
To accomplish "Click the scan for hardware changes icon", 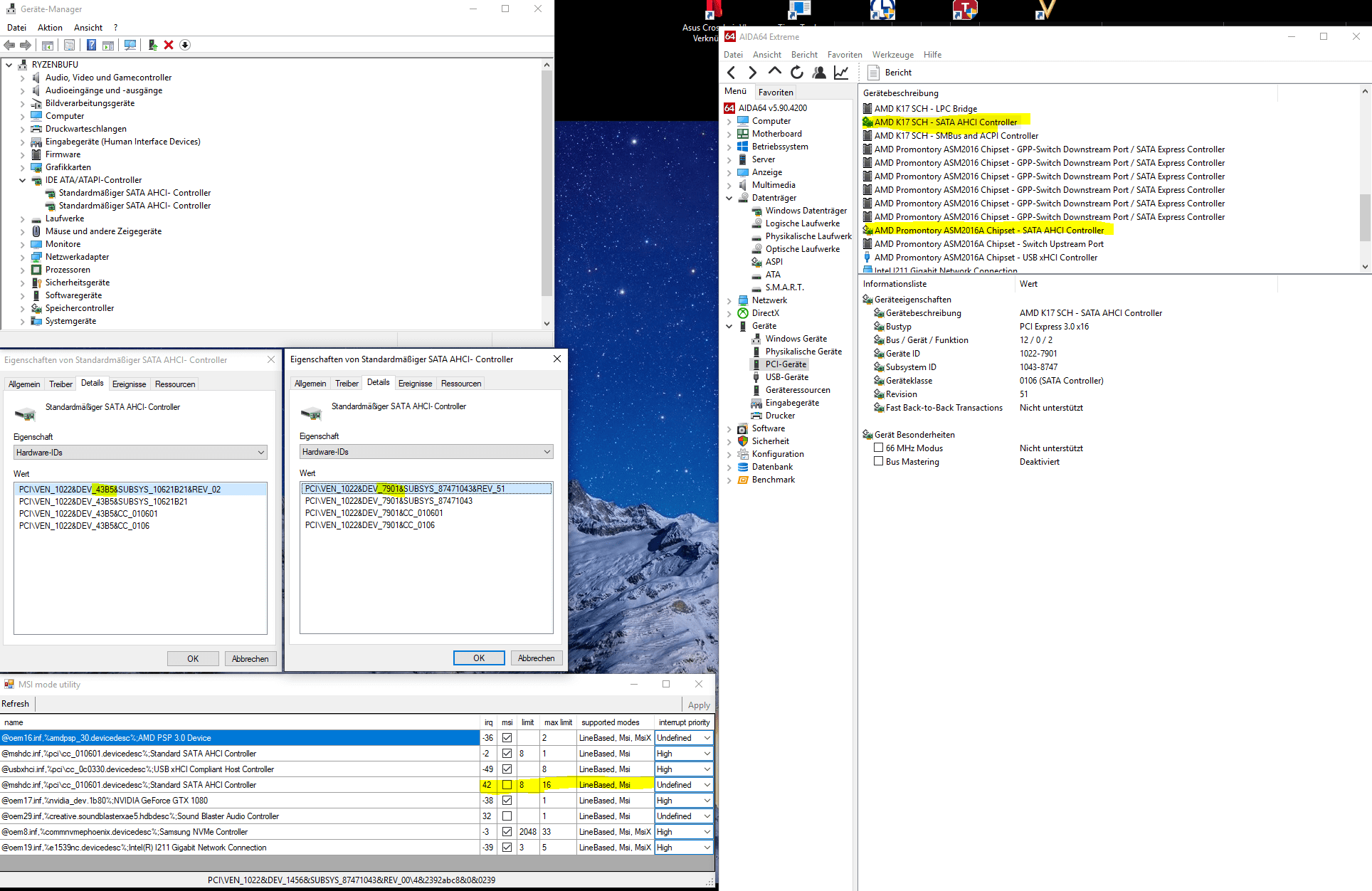I will point(130,45).
